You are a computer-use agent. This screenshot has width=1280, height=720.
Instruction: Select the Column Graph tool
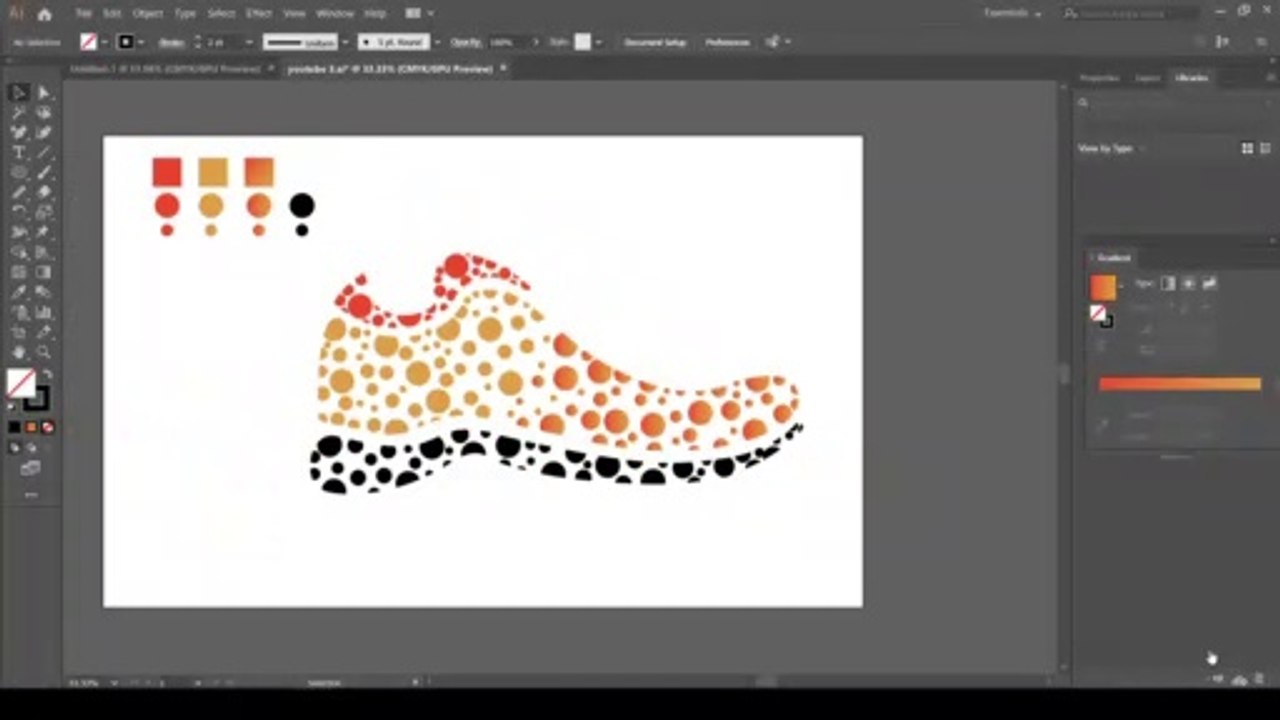pos(44,312)
